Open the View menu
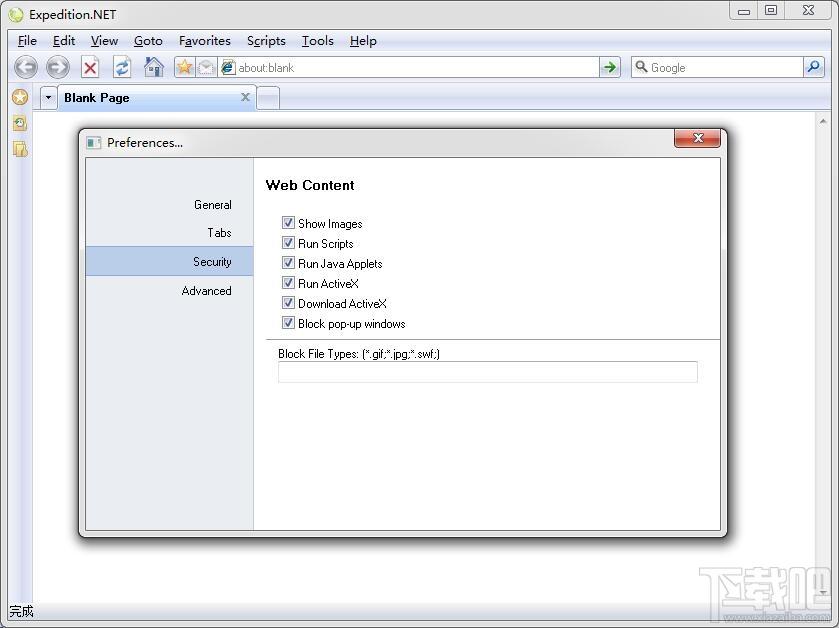Viewport: 839px width, 628px height. point(104,41)
